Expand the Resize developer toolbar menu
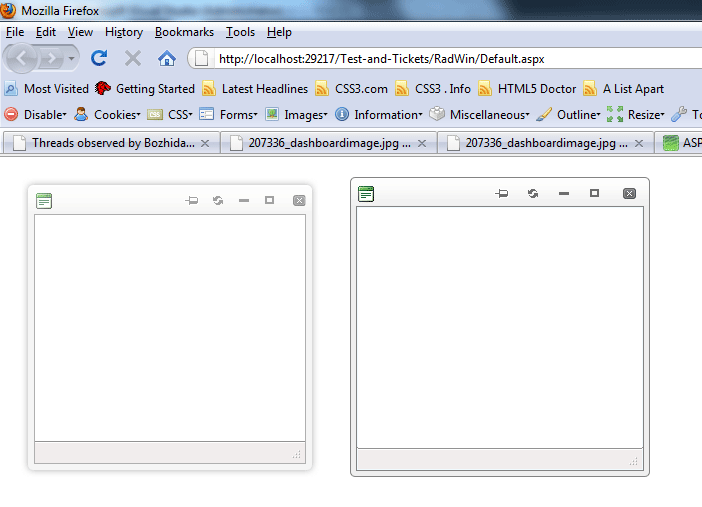The image size is (702, 507). coord(636,115)
